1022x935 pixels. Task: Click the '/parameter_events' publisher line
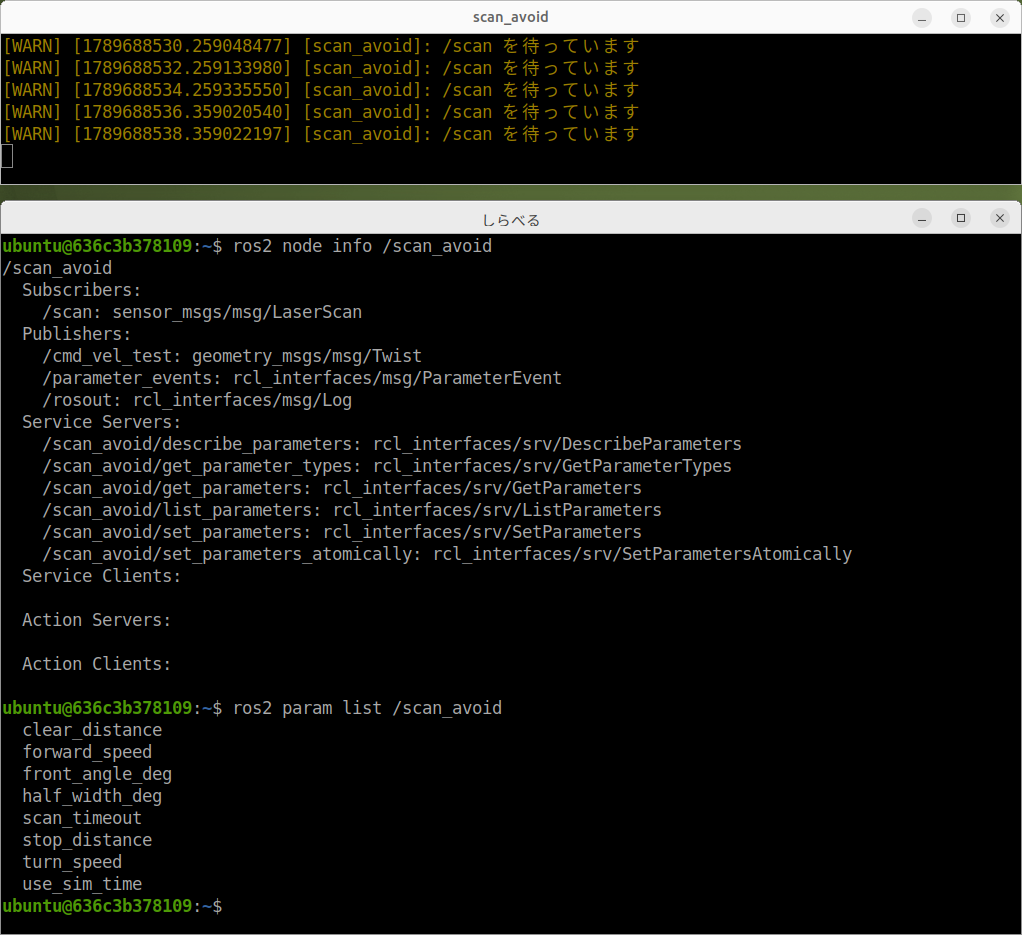(302, 378)
